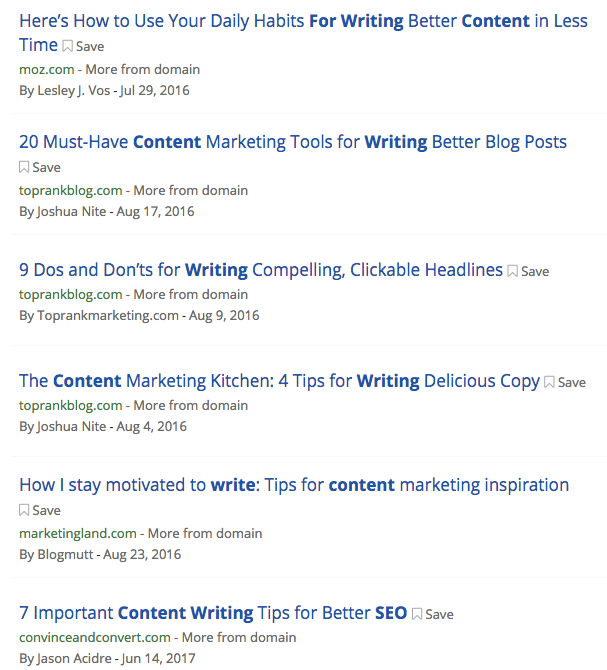Save the How I stay motivated article

click(x=40, y=510)
